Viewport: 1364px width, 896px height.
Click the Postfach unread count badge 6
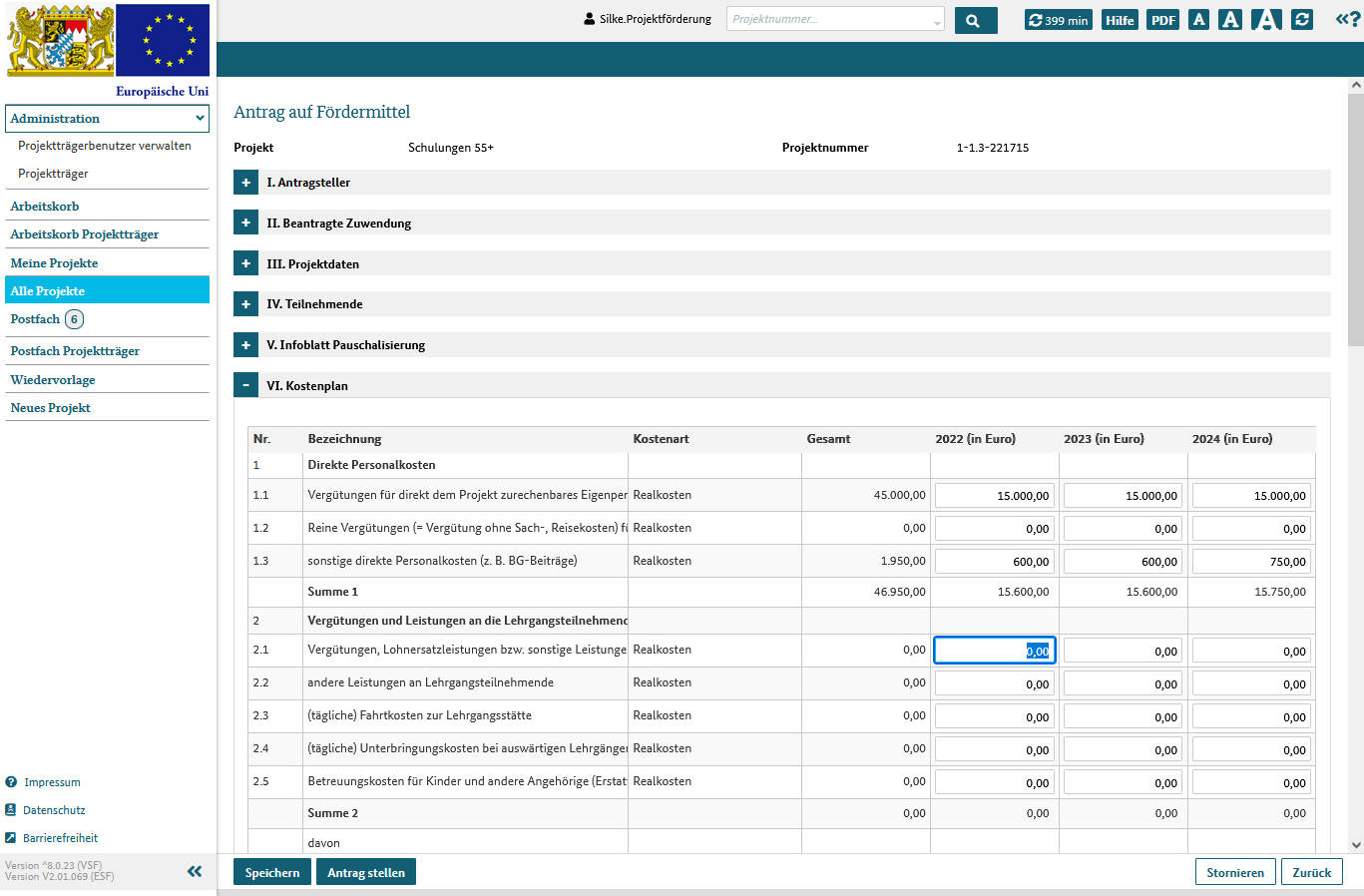[75, 319]
